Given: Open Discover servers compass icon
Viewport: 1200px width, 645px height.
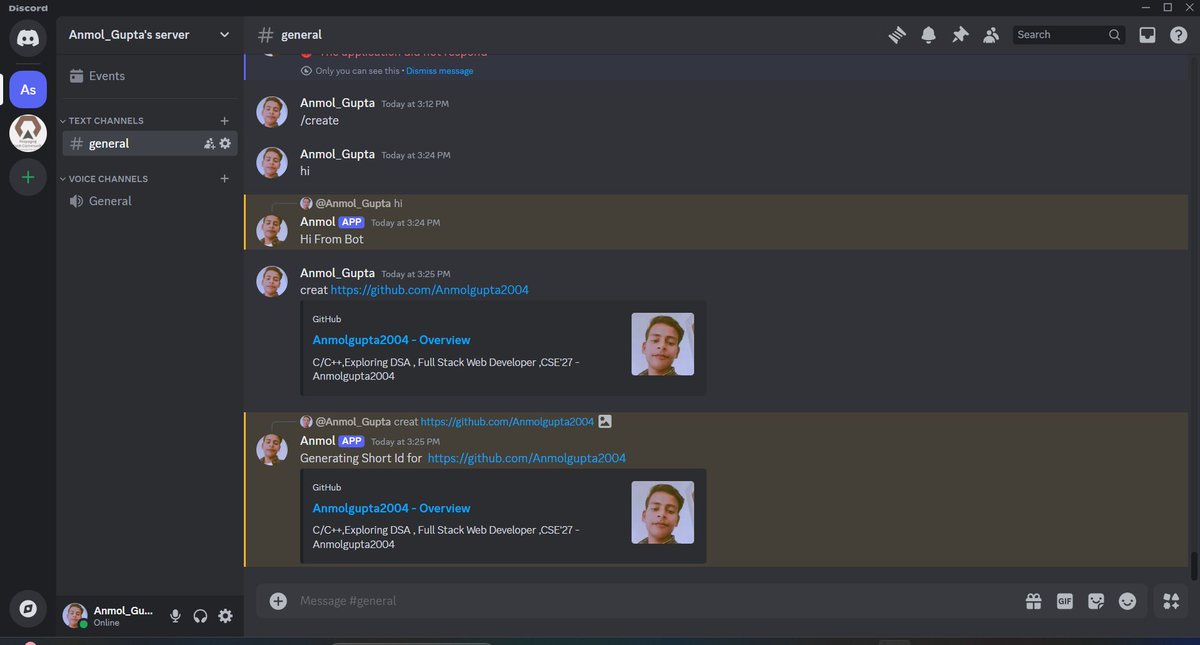Looking at the screenshot, I should (x=28, y=607).
